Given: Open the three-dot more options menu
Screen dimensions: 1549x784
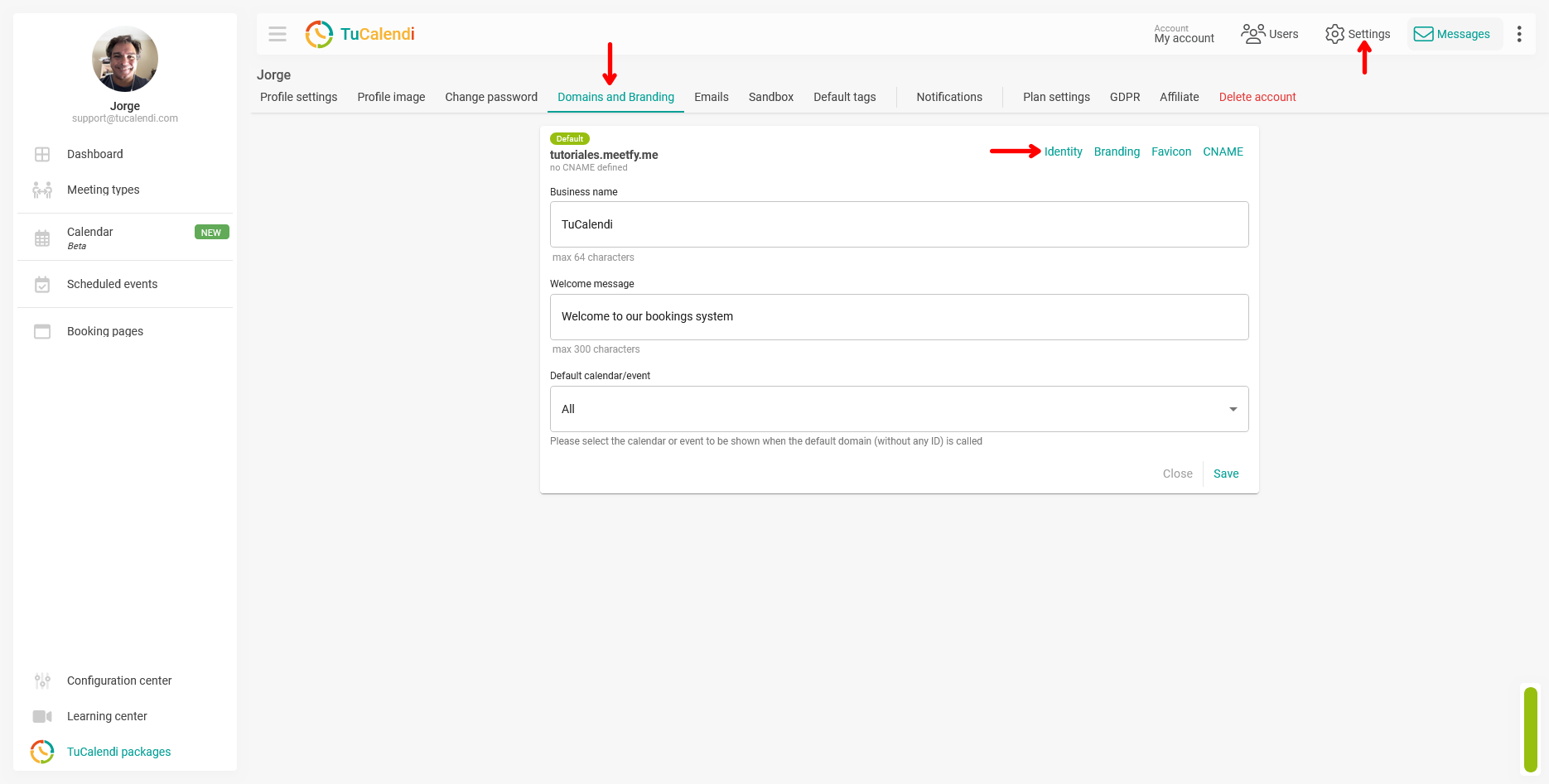Looking at the screenshot, I should coord(1519,34).
